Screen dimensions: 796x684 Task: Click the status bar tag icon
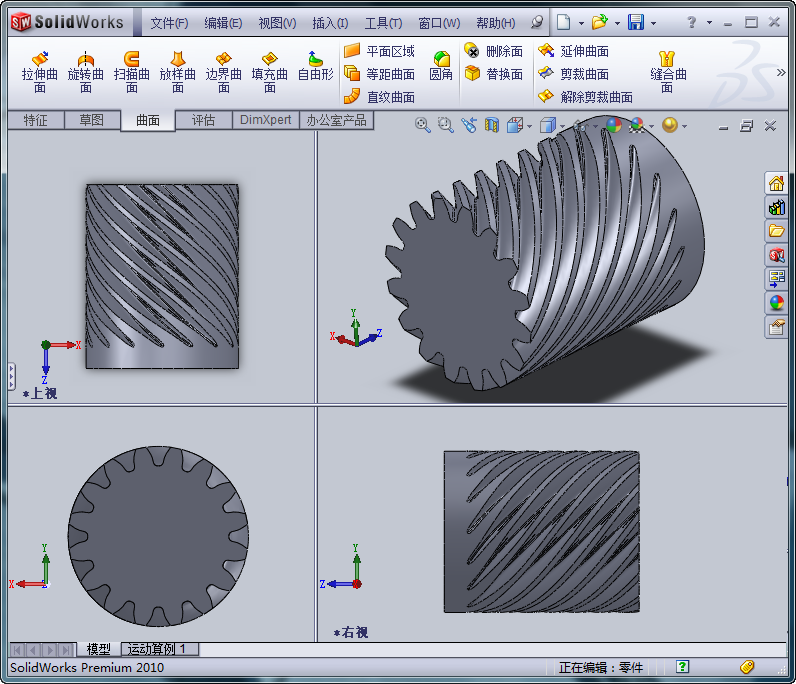(x=747, y=667)
